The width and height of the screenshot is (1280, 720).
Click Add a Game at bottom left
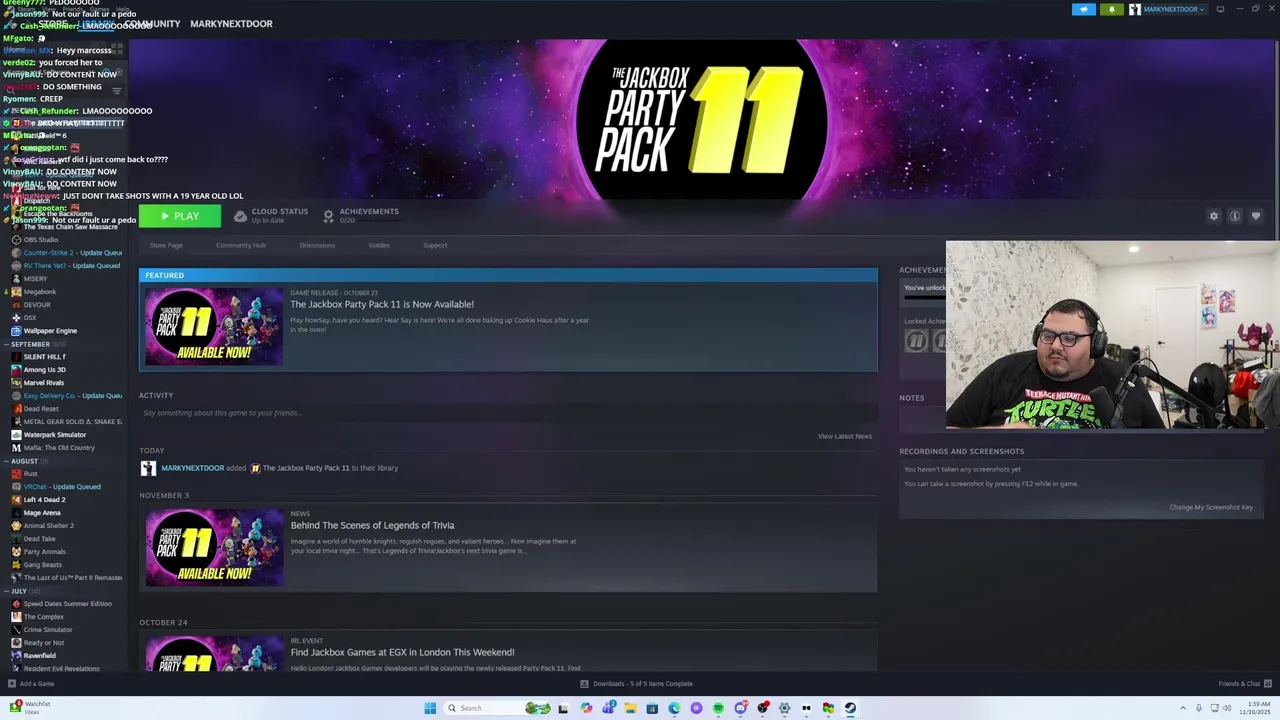point(31,684)
